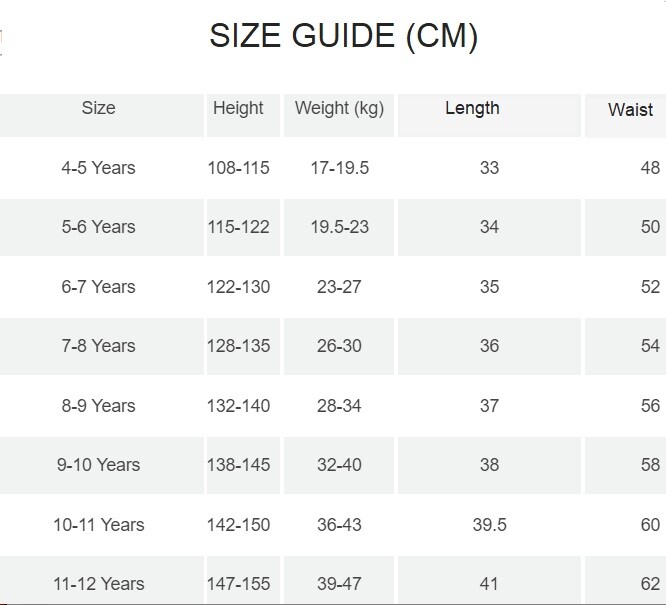Screen dimensions: 666x605
Task: Select the 147-155 height cell
Action: click(x=238, y=584)
